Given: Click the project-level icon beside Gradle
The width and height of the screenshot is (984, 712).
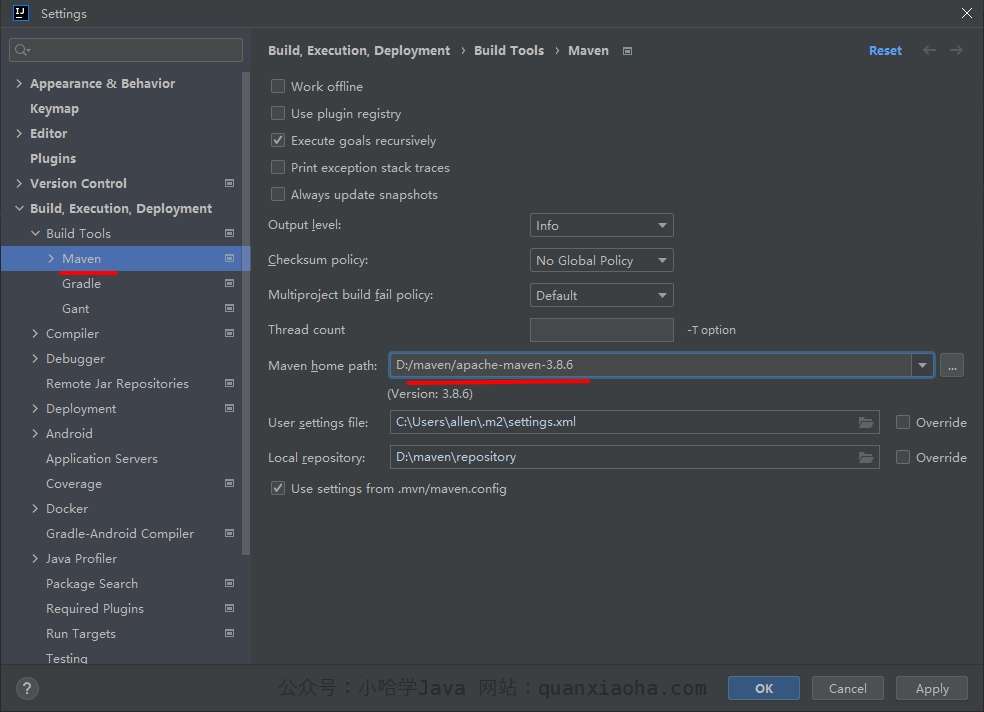Looking at the screenshot, I should coord(230,284).
